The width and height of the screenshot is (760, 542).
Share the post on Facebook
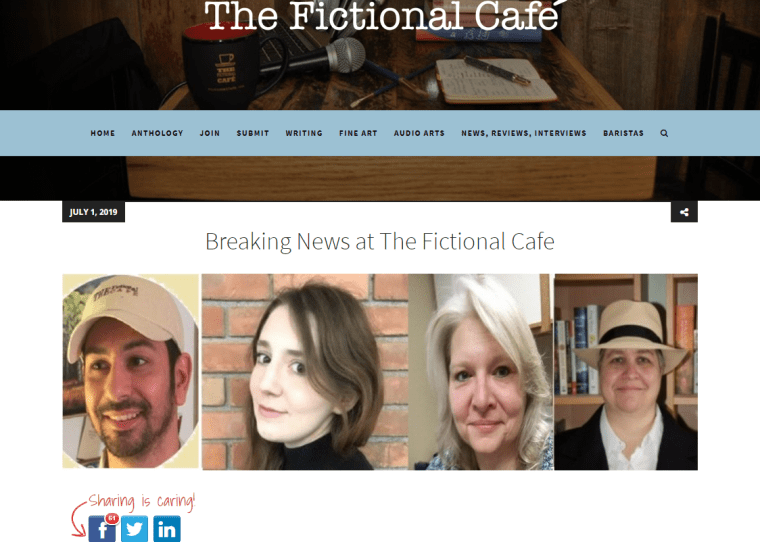(102, 529)
